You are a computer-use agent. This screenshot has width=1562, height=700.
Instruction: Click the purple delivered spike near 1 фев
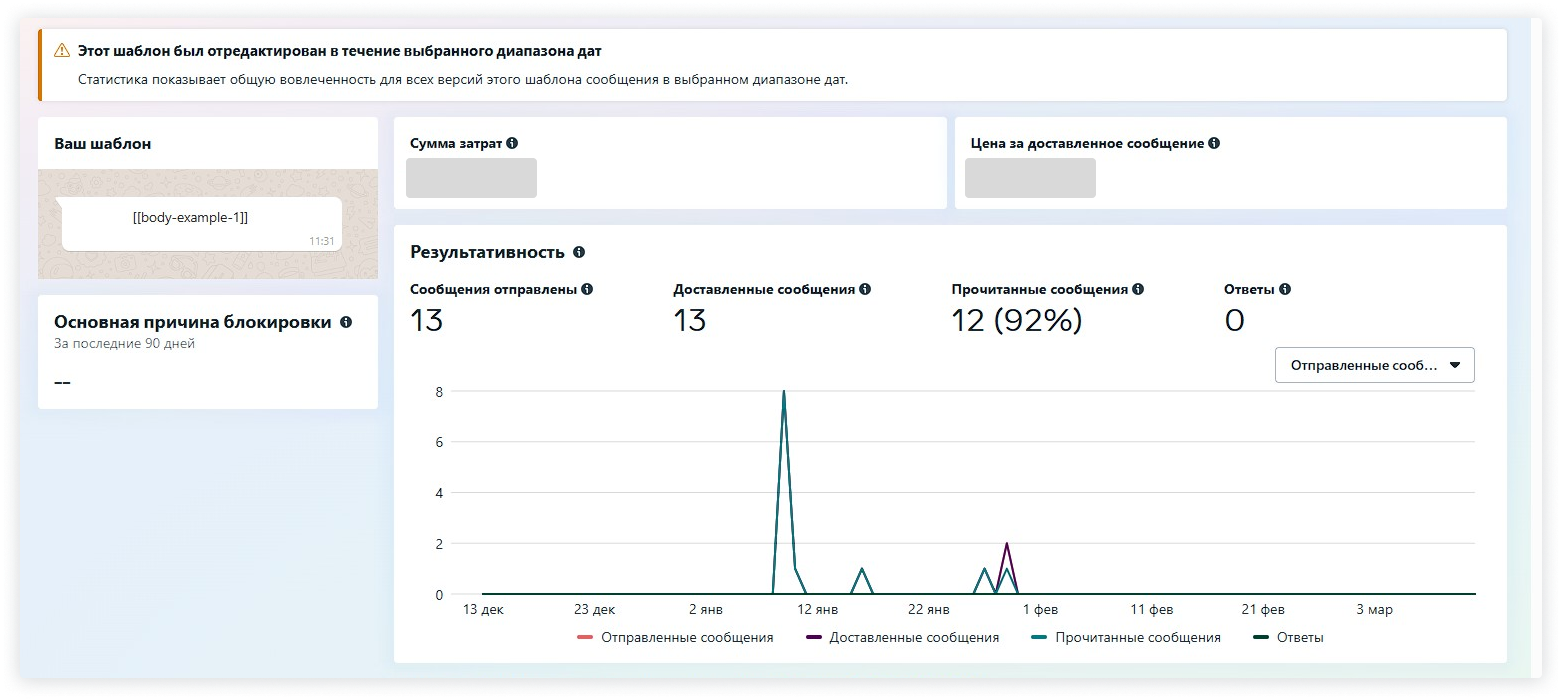1006,545
